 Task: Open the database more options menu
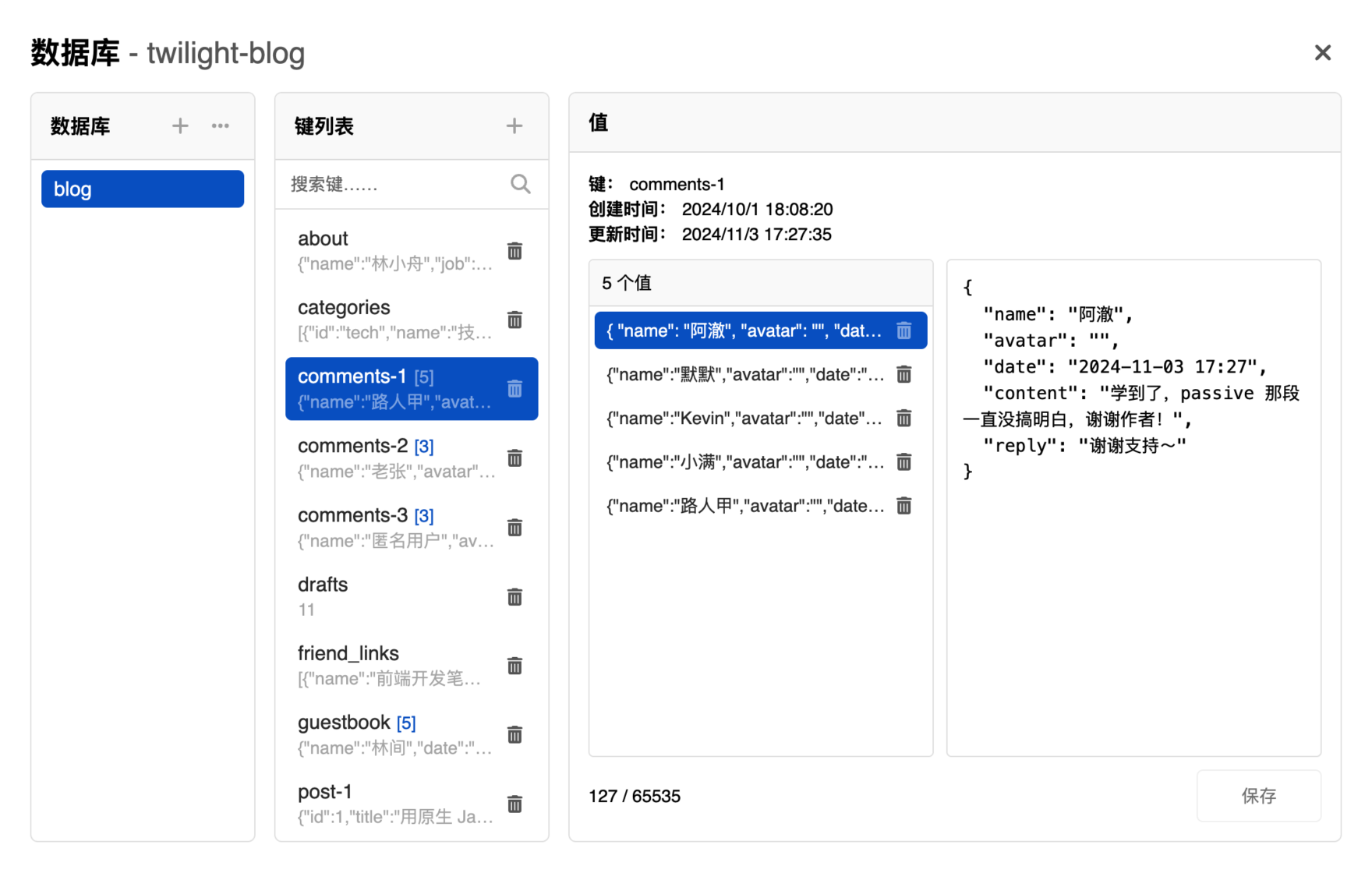point(221,125)
